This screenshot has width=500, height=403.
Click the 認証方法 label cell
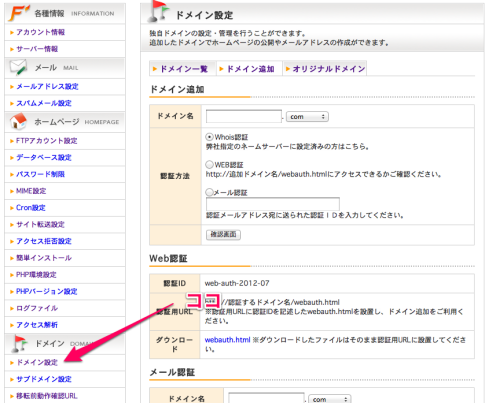(175, 176)
